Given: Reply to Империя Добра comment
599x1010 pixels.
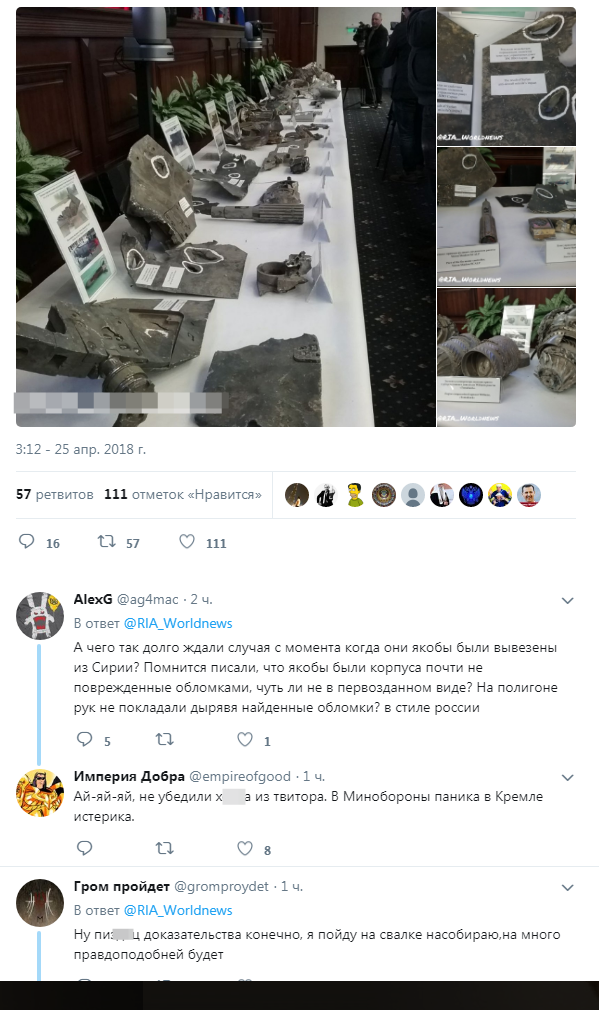Looking at the screenshot, I should [84, 848].
